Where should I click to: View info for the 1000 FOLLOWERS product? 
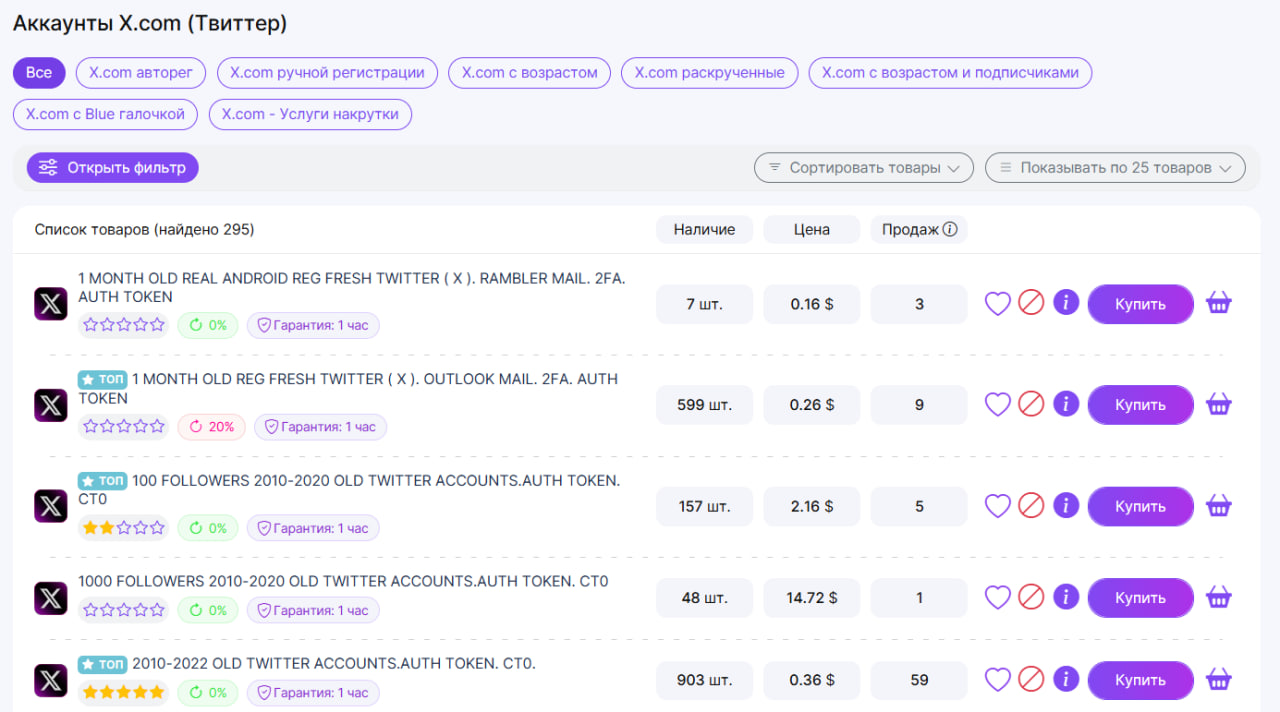coord(1066,597)
